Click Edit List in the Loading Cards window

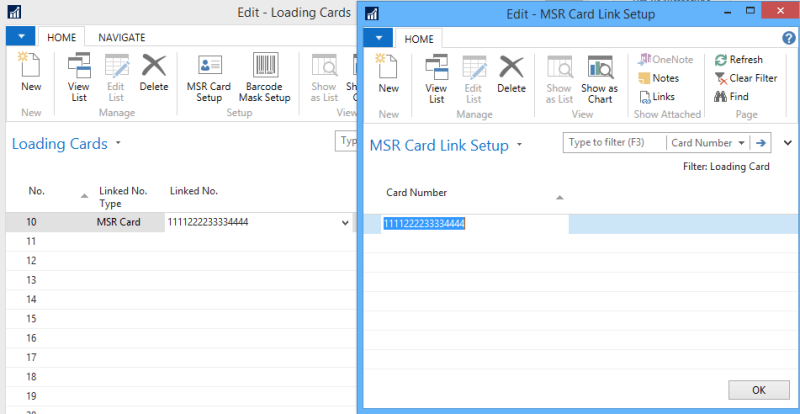116,77
